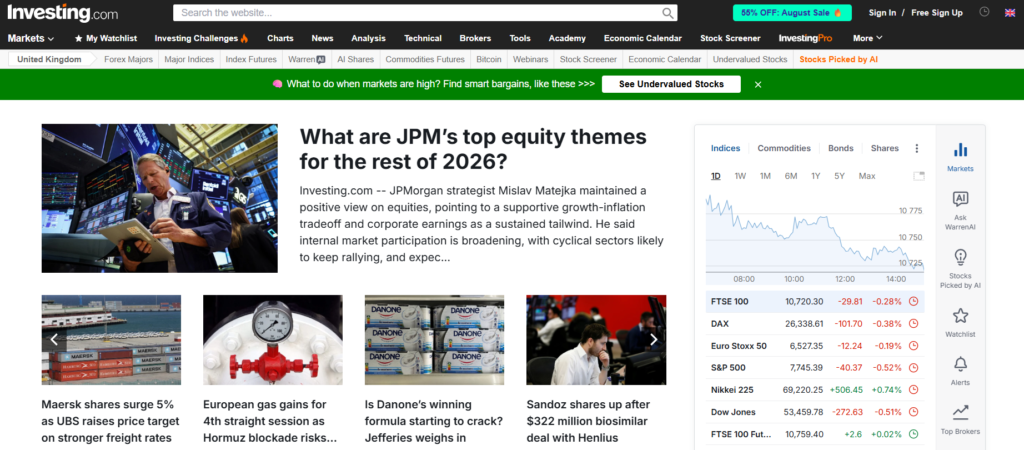Select the 6M chart range
The image size is (1024, 450).
791,176
